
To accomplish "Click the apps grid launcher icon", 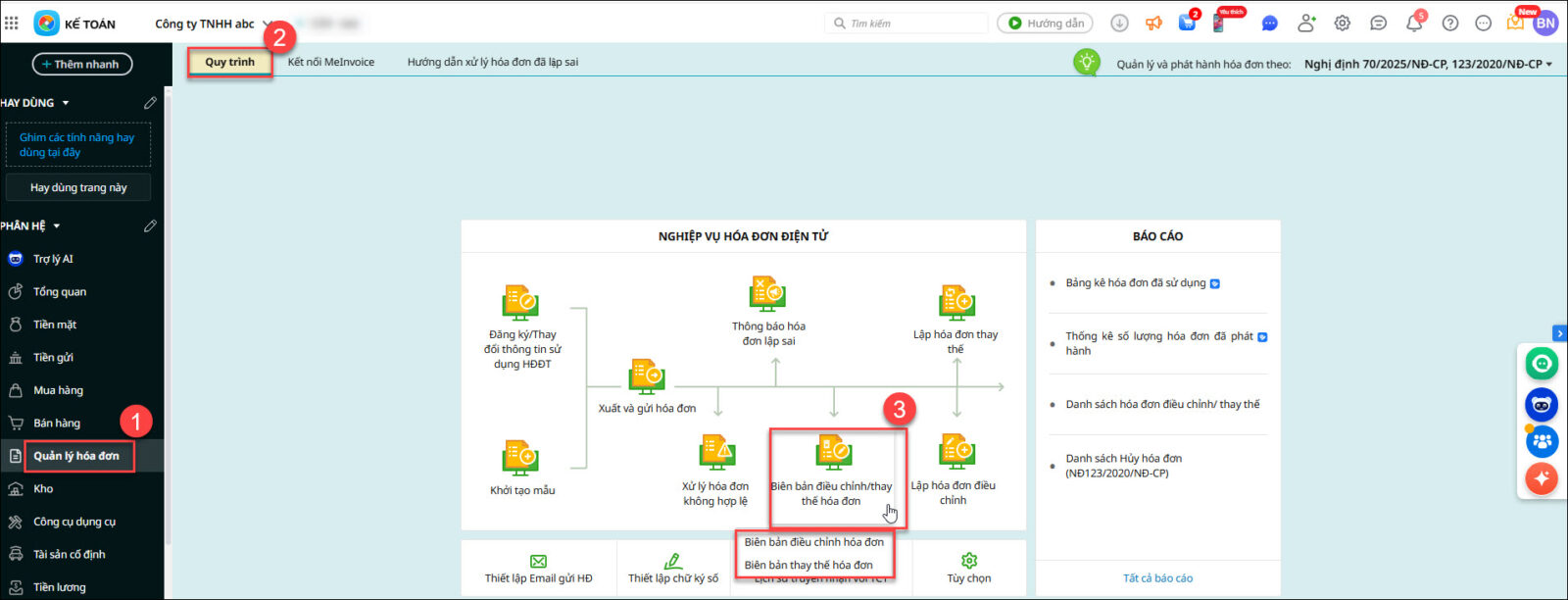I will coord(12,23).
